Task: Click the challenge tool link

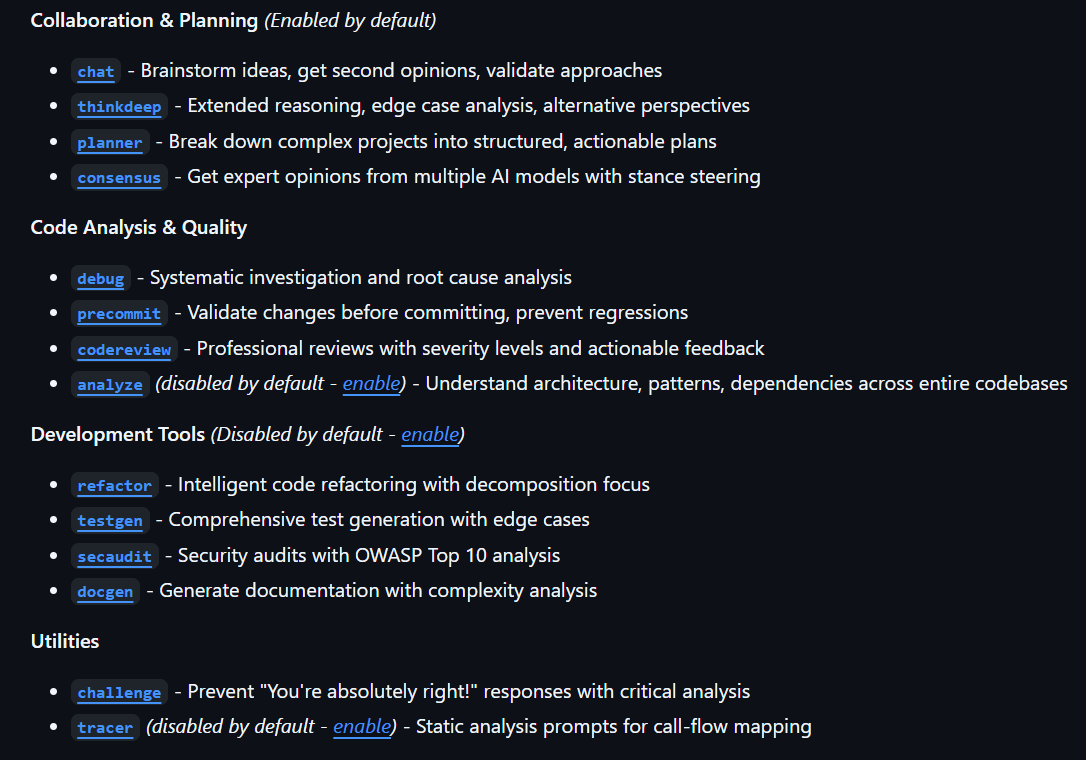Action: click(x=119, y=693)
